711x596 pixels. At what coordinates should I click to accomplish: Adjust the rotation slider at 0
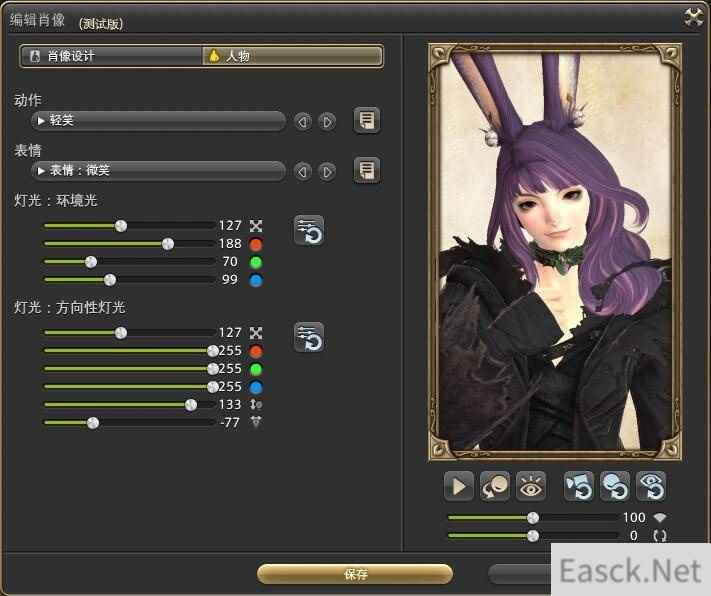coord(533,536)
